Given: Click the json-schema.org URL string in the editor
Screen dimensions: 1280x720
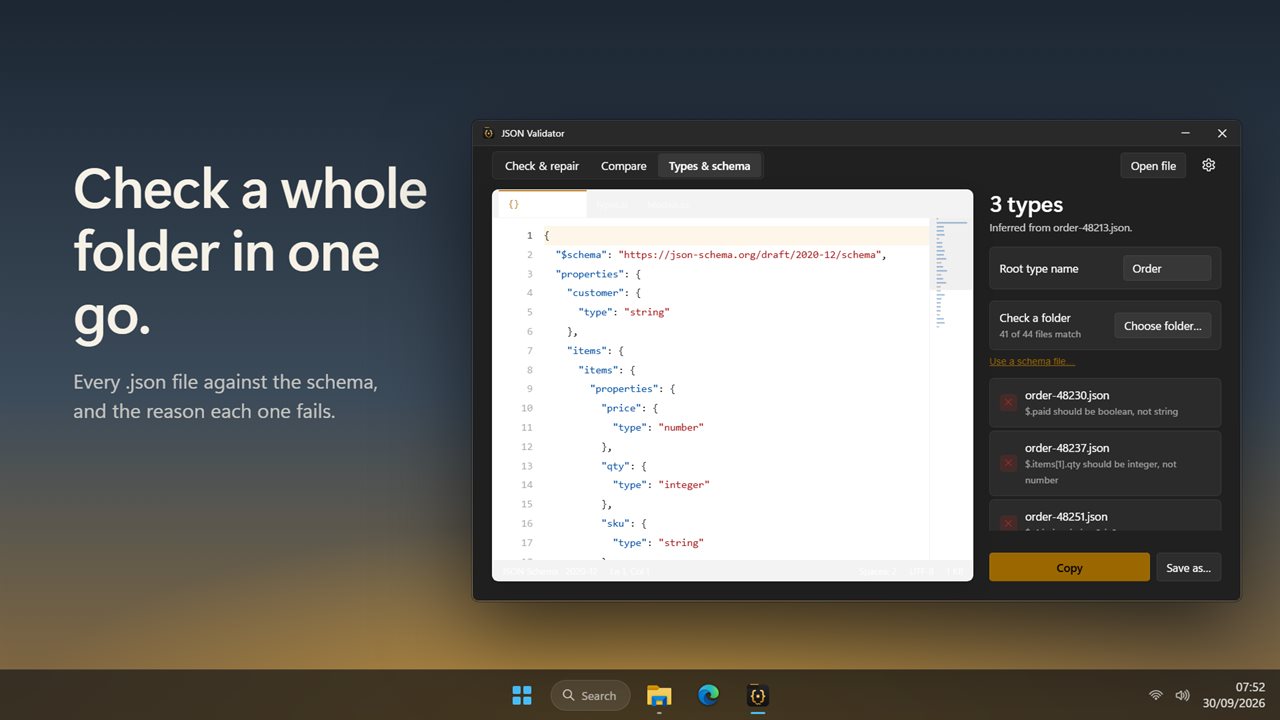Looking at the screenshot, I should tap(750, 255).
